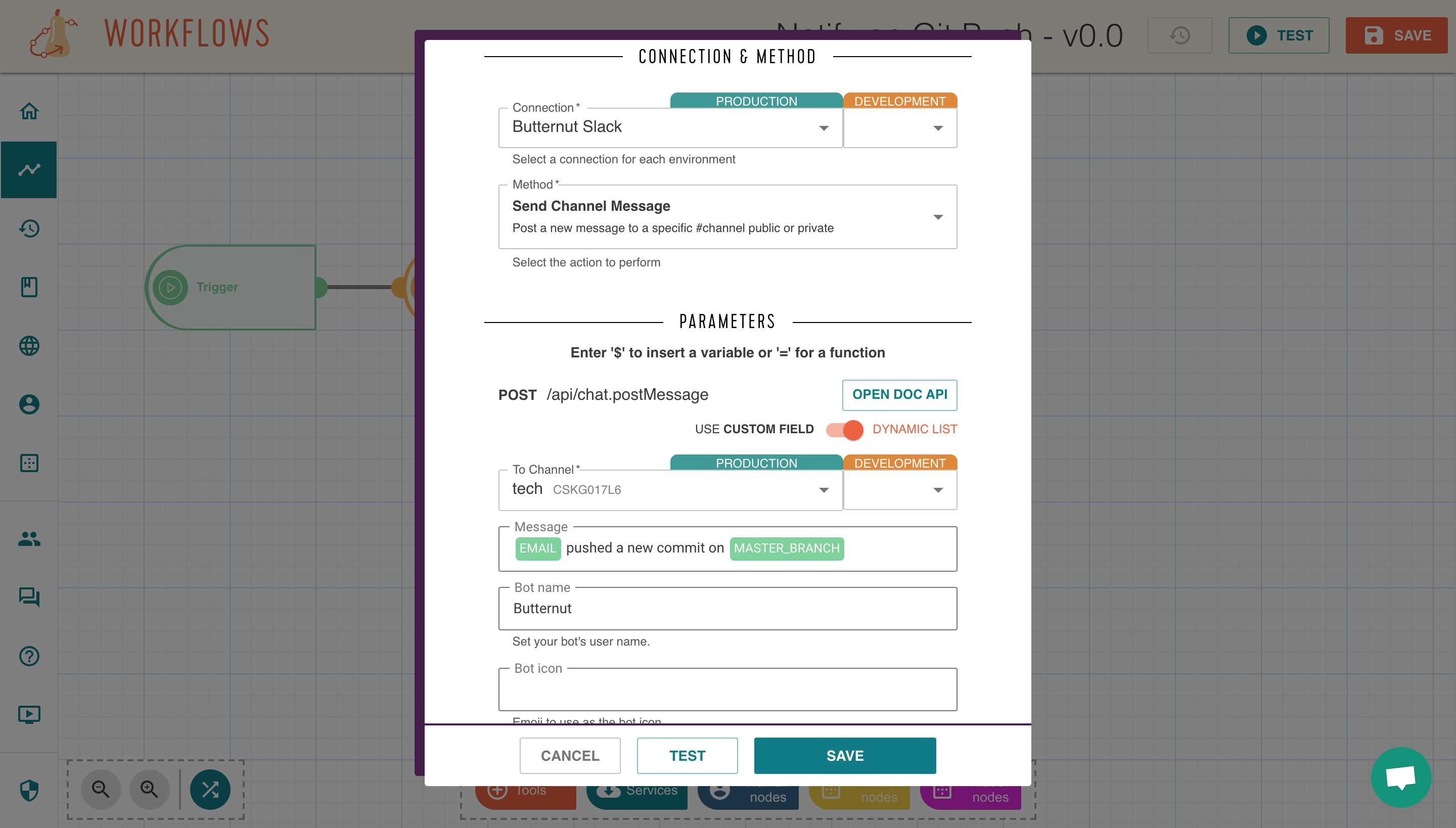1456x828 pixels.
Task: Open the live chat support bubble
Action: point(1401,777)
